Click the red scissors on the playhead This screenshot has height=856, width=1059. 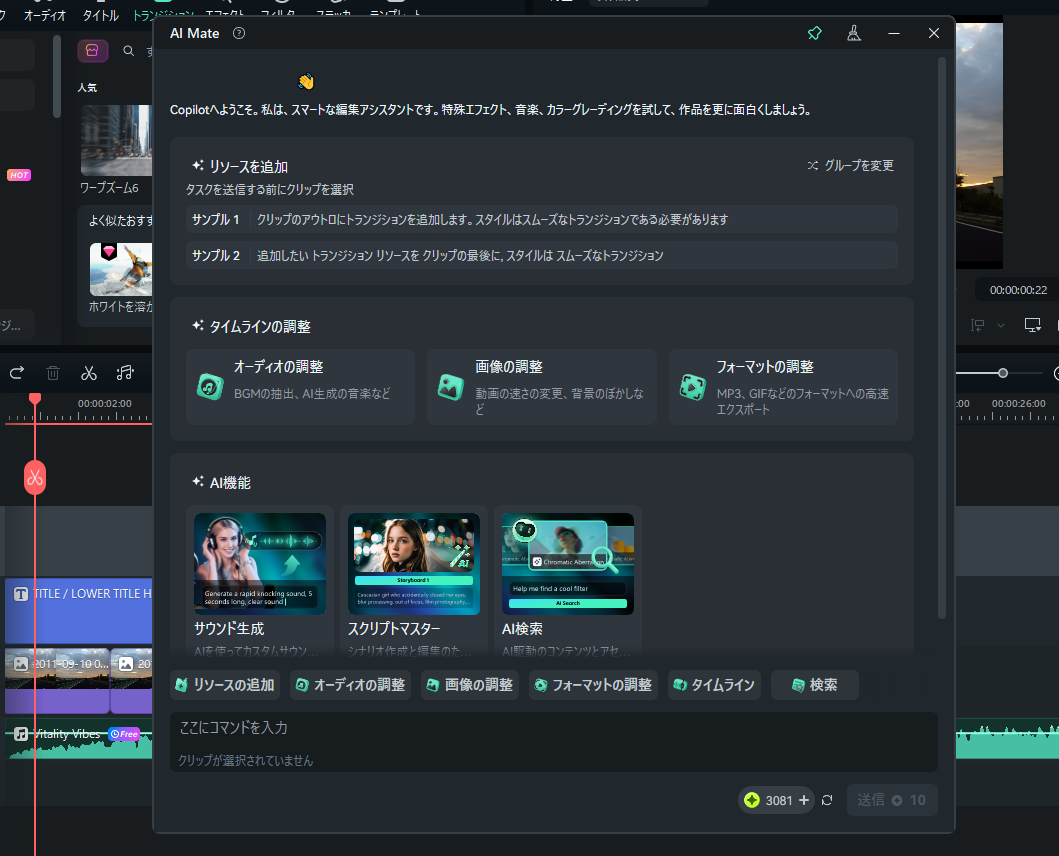click(35, 478)
